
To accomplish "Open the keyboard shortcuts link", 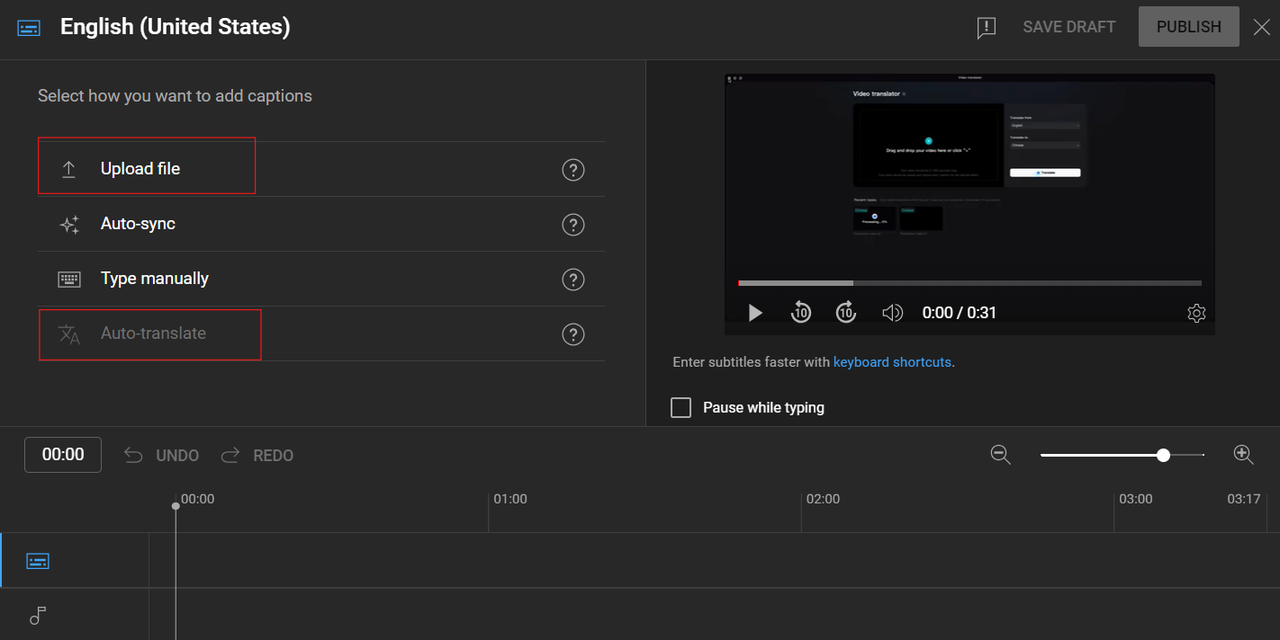I will click(x=892, y=362).
